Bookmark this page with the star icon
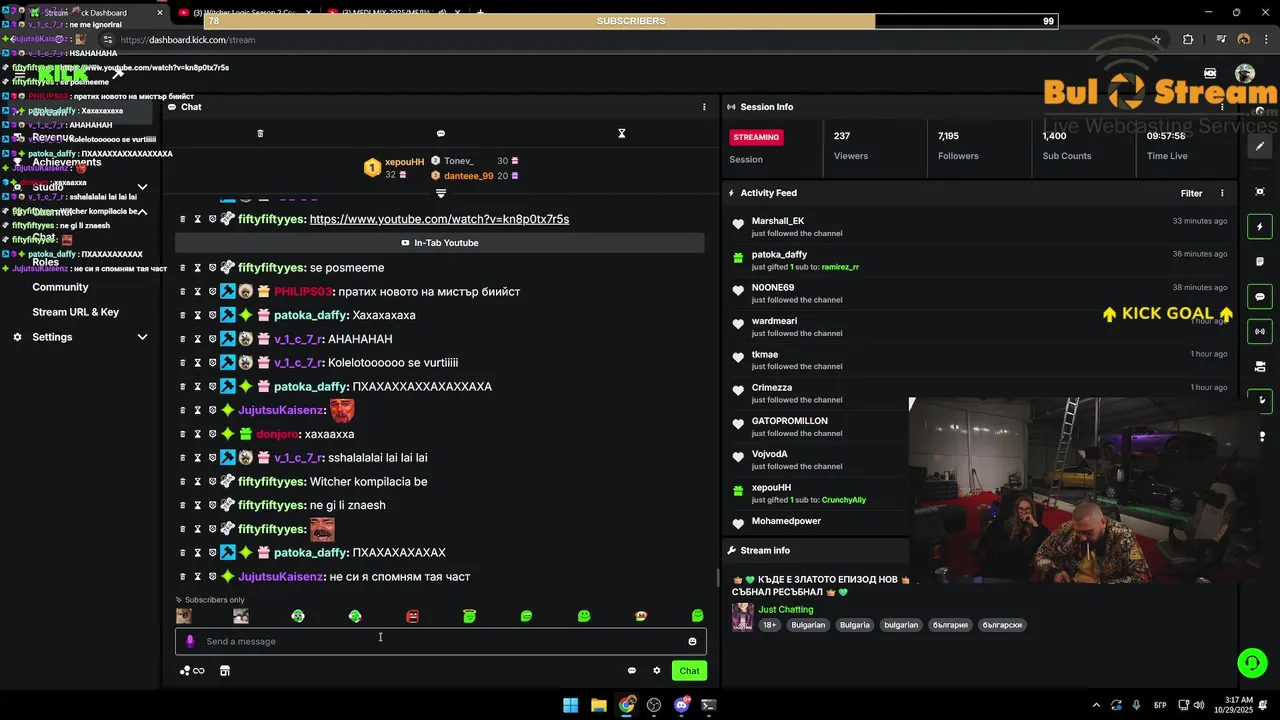This screenshot has width=1280, height=720. click(1156, 40)
